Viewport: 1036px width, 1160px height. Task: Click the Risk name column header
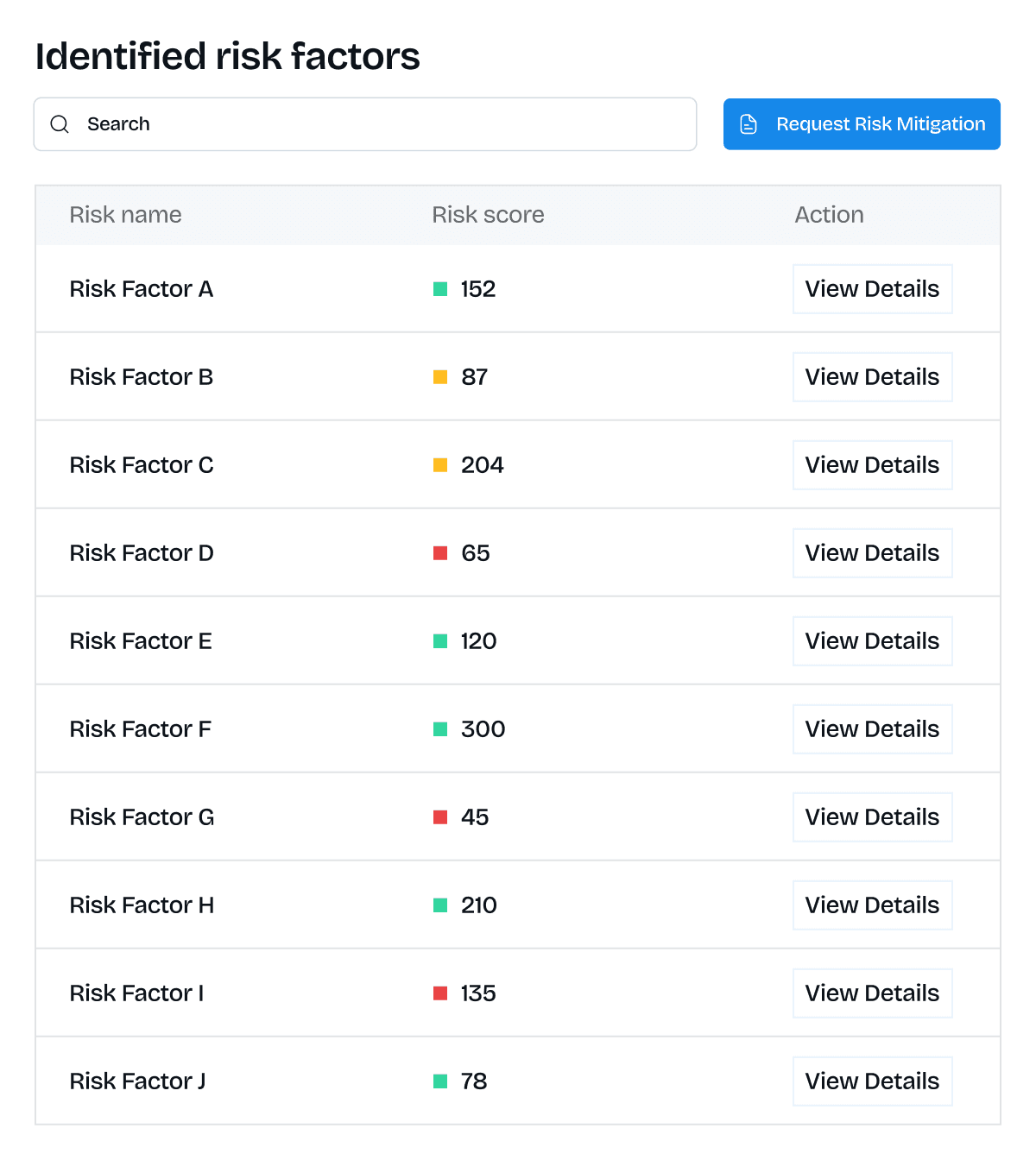[125, 215]
